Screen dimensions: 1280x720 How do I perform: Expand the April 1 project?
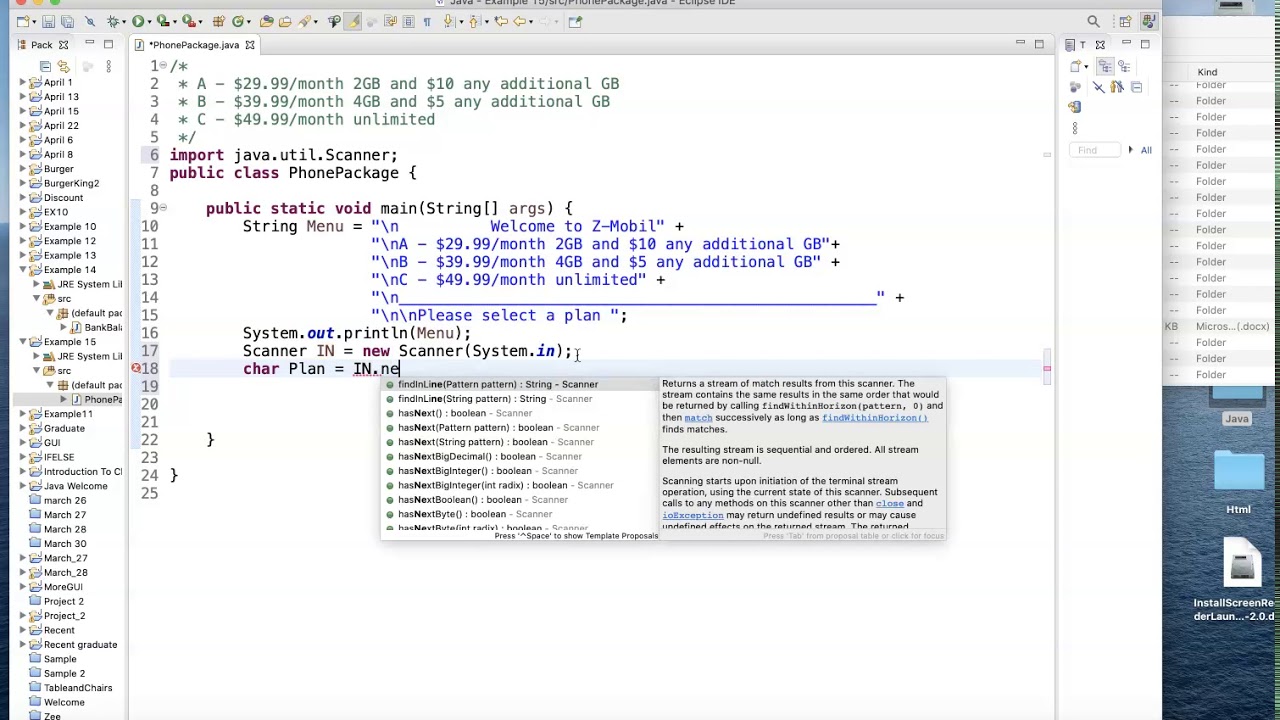click(x=23, y=82)
